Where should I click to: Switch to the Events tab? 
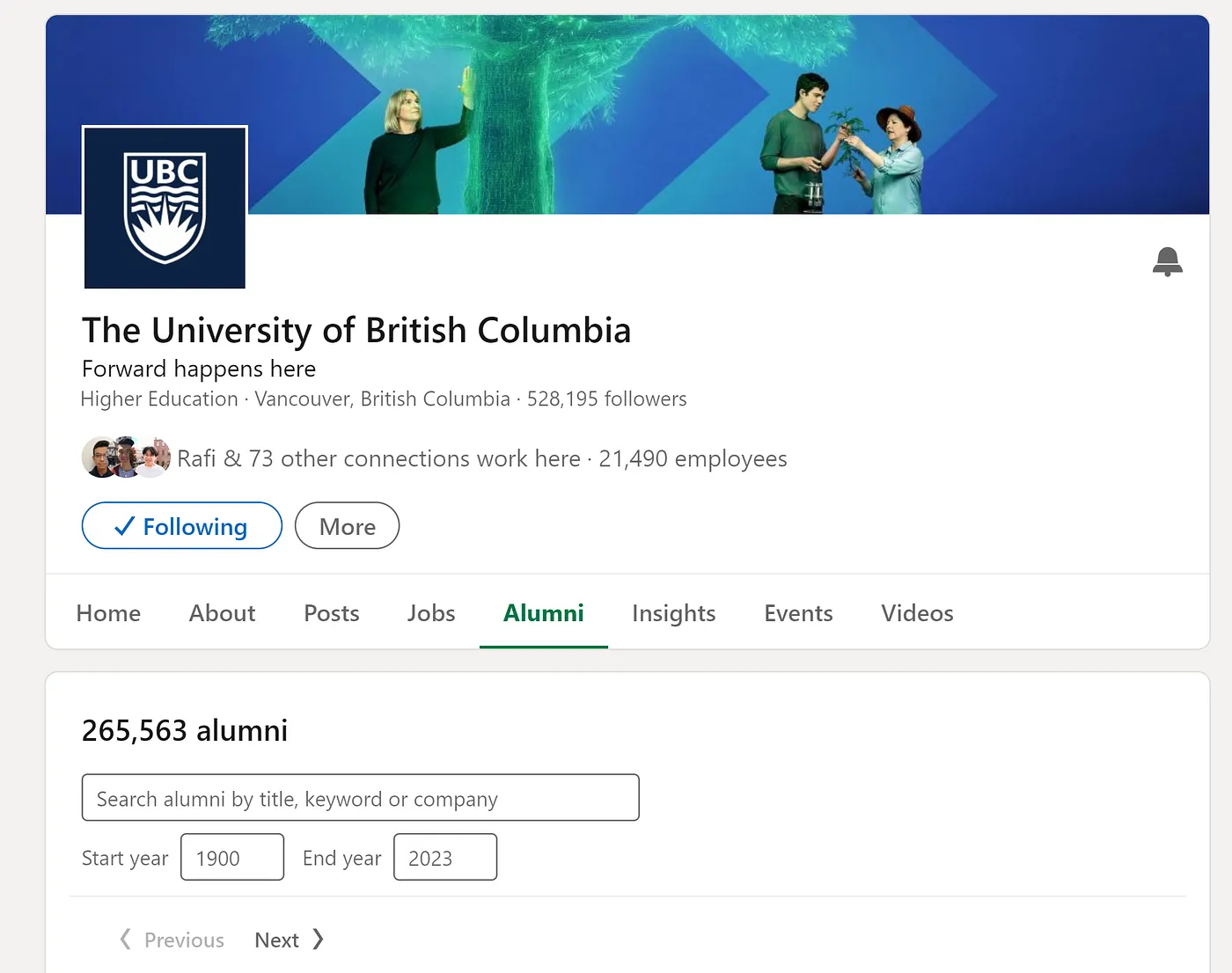798,613
